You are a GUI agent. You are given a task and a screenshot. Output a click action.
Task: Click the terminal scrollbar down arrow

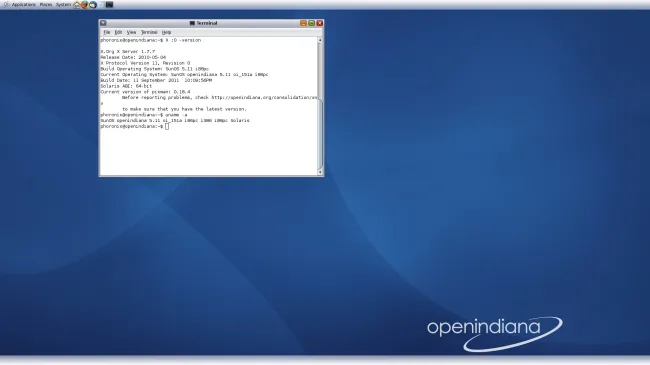pyautogui.click(x=320, y=172)
